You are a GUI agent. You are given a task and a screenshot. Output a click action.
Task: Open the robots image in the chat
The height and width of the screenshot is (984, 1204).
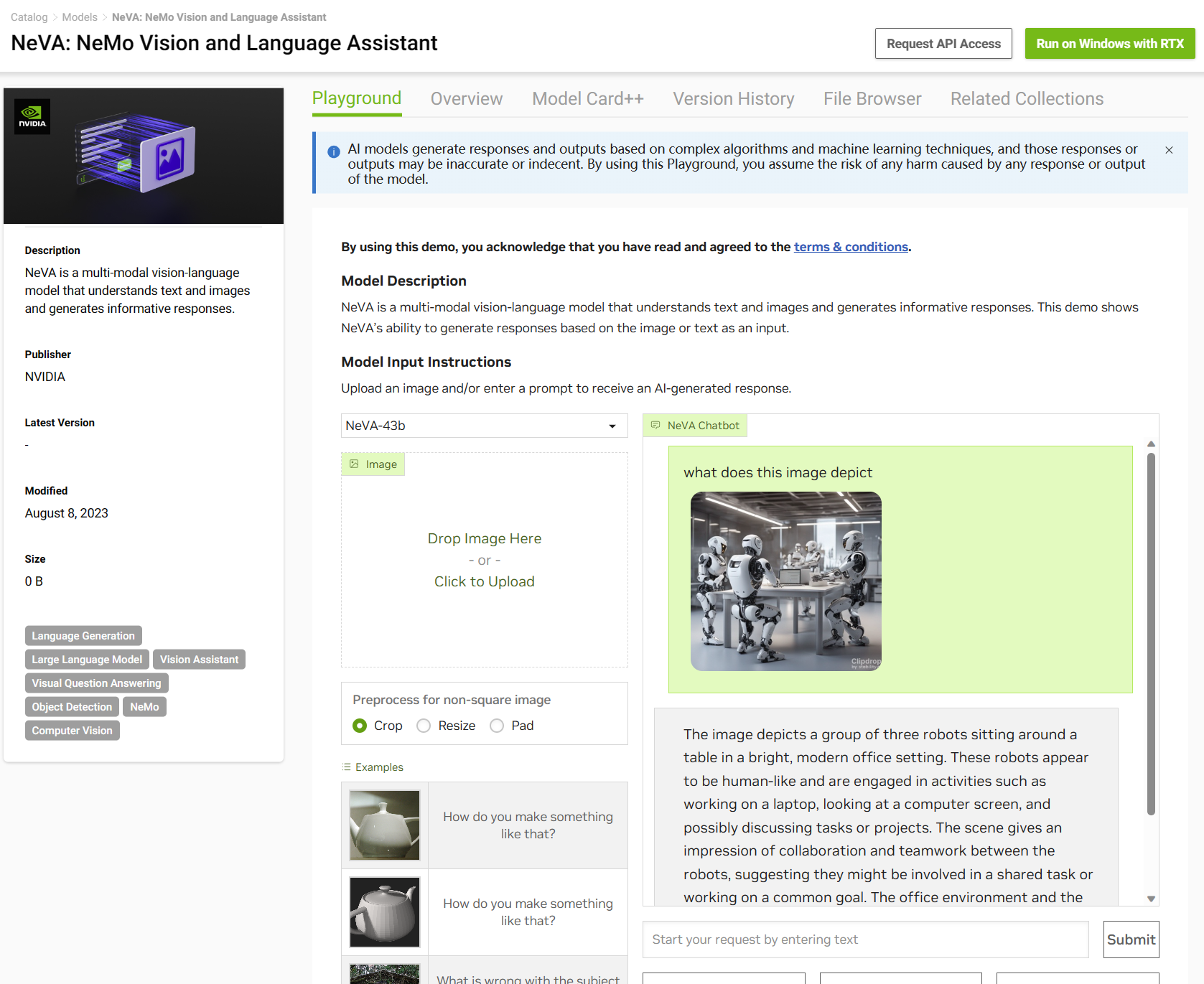click(x=786, y=581)
